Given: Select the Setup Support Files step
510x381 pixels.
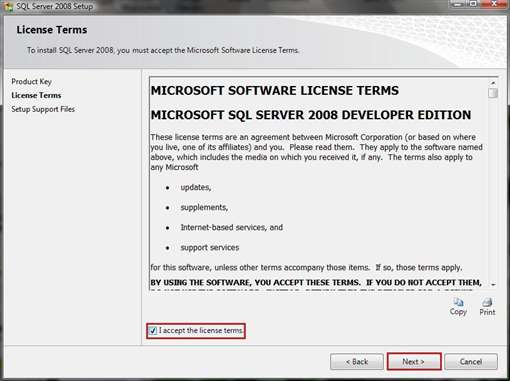Looking at the screenshot, I should (x=43, y=109).
